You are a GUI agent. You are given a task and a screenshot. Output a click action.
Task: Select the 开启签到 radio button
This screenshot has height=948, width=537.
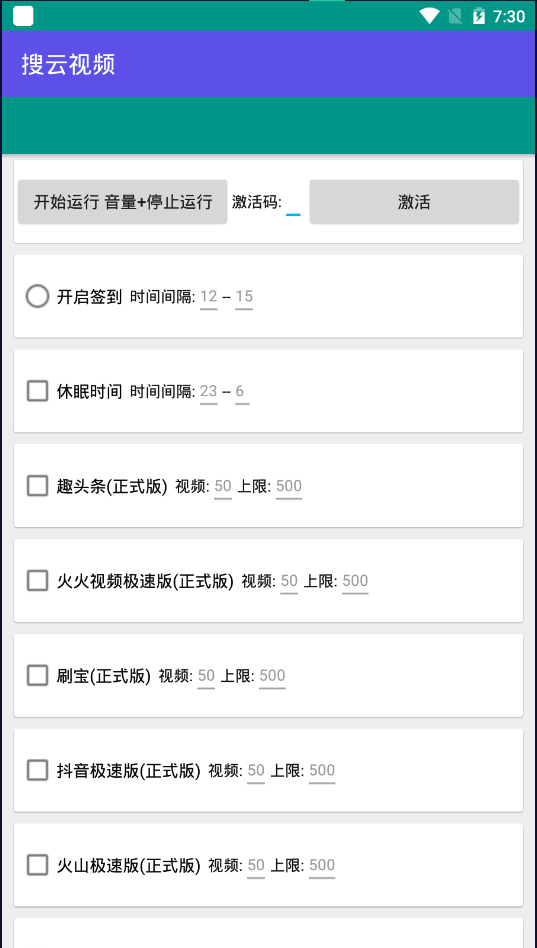tap(37, 296)
